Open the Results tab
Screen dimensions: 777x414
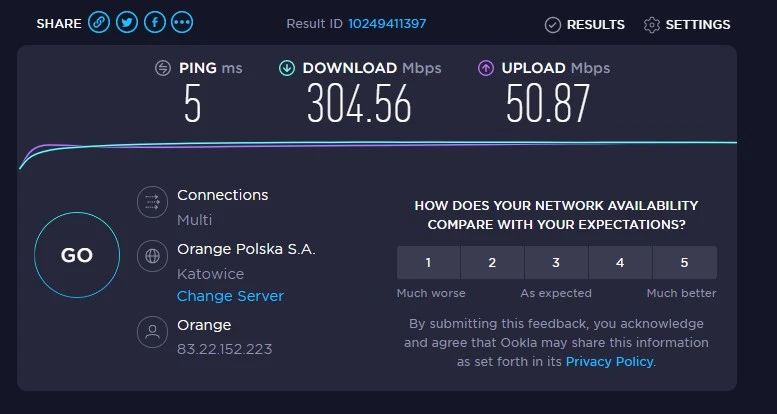point(585,24)
